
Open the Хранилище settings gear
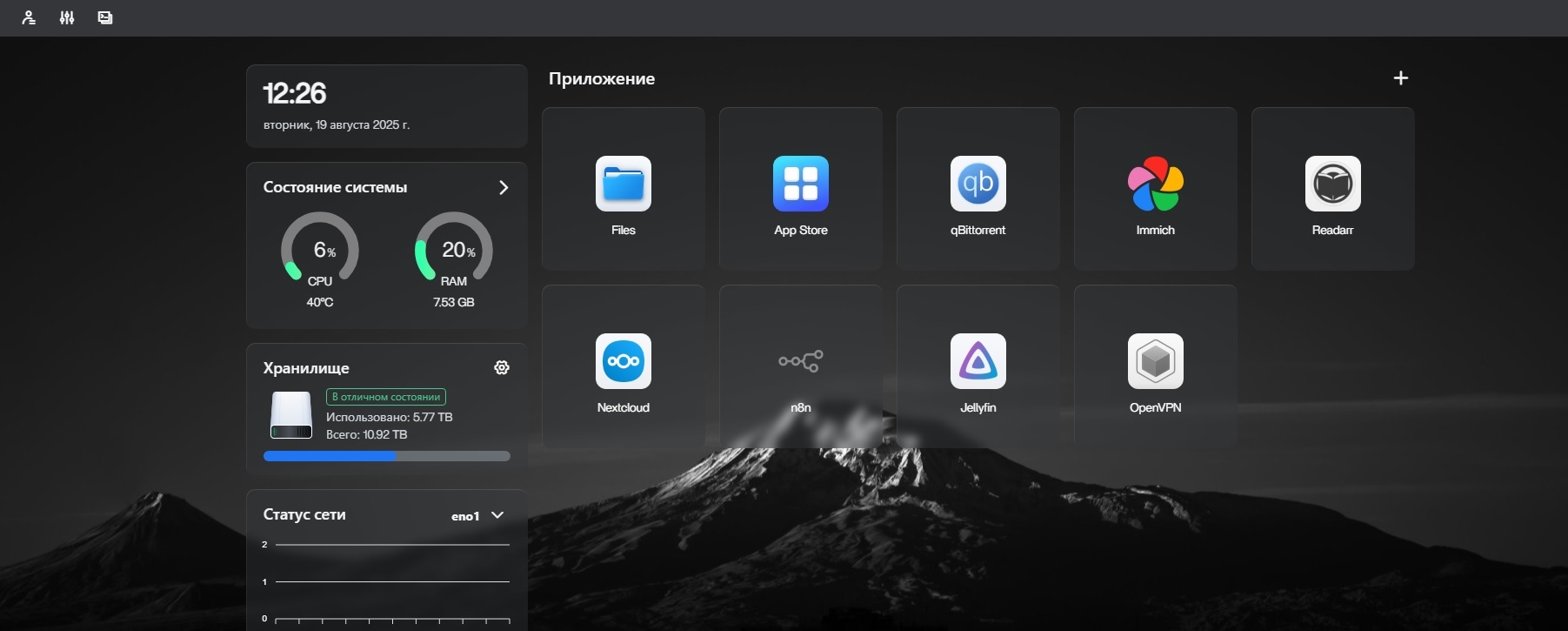502,368
